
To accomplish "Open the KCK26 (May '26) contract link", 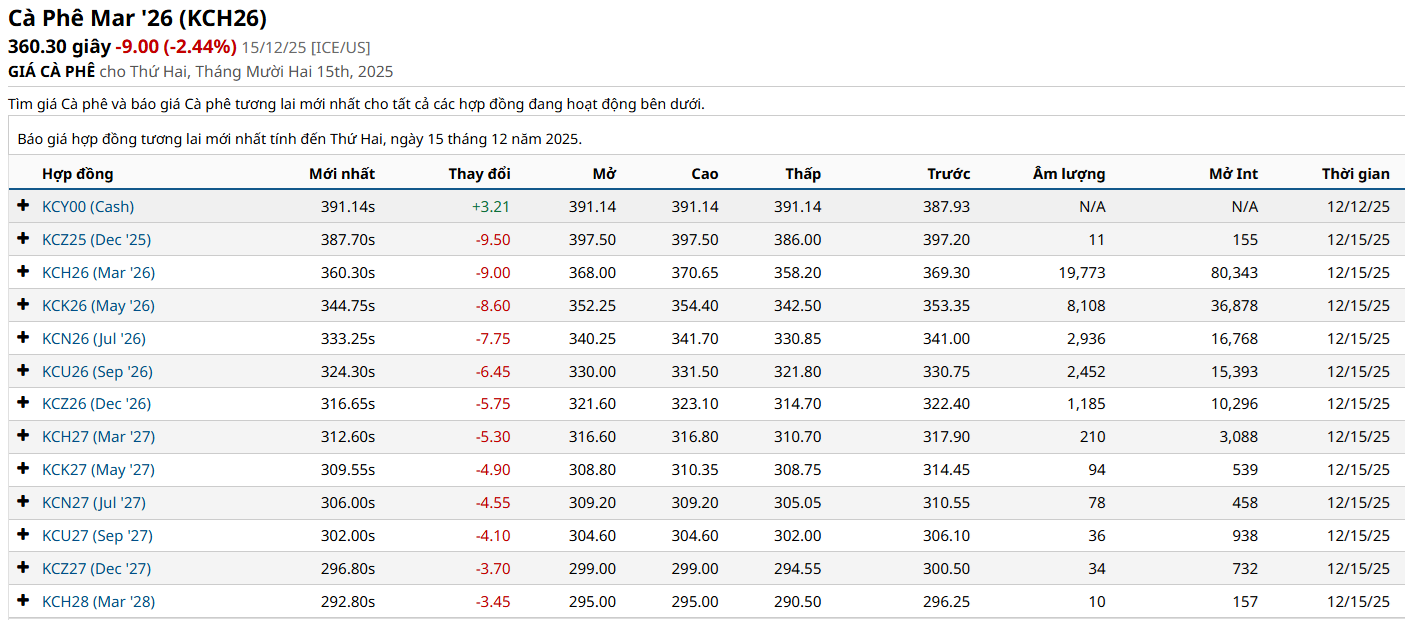I will pyautogui.click(x=98, y=305).
